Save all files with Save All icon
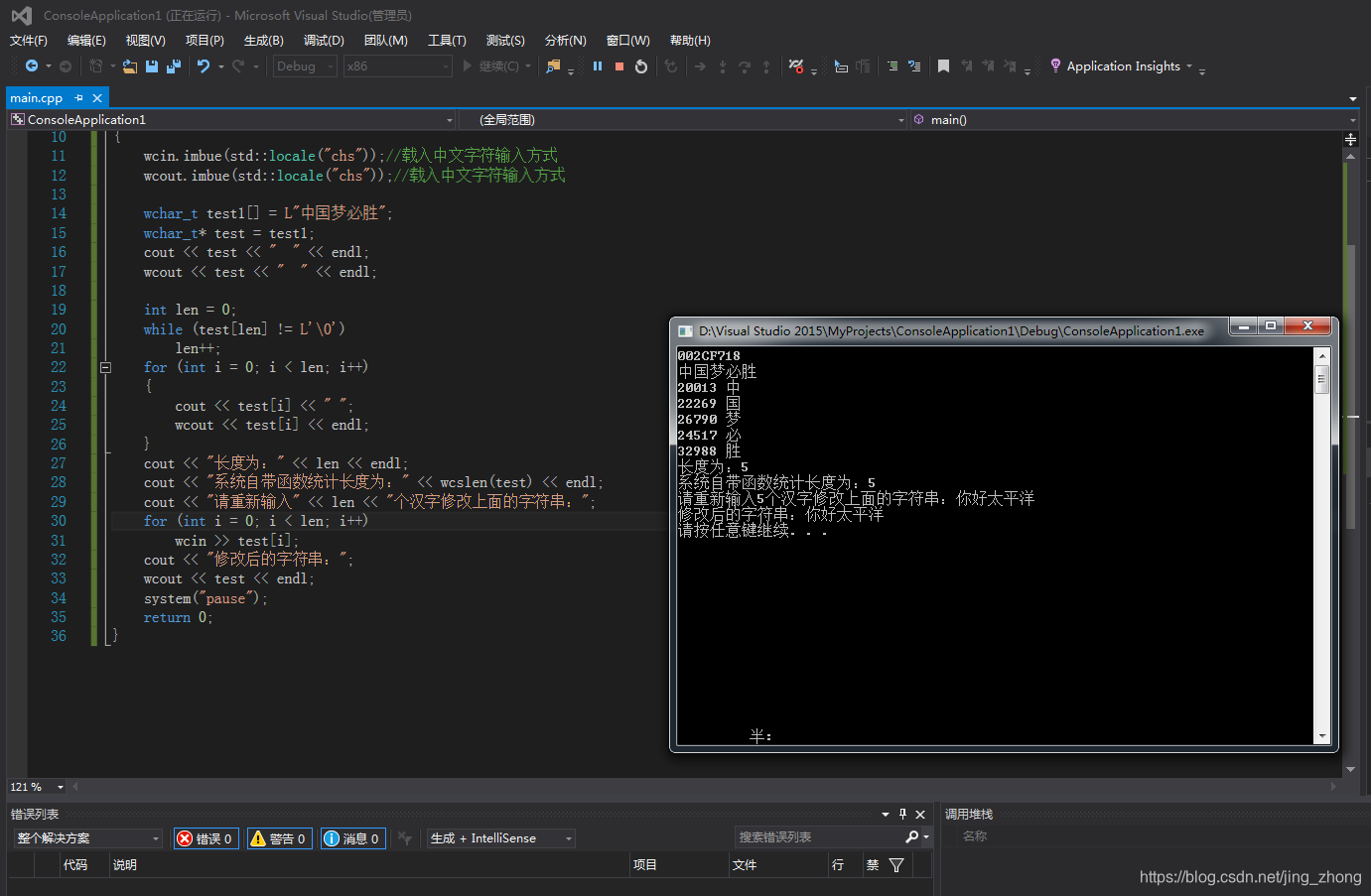1371x896 pixels. coord(172,65)
